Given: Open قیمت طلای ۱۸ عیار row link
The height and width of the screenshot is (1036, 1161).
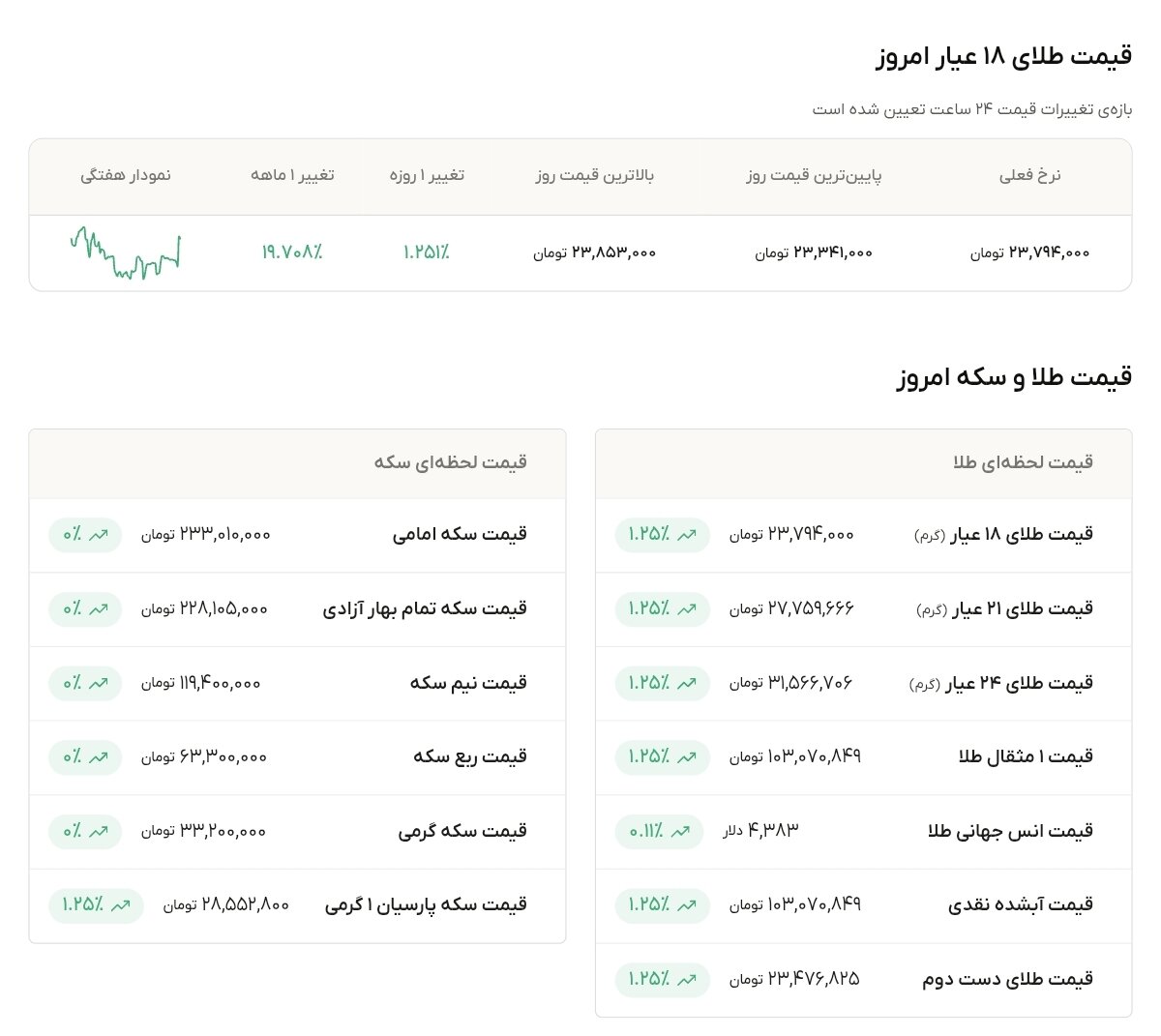Looking at the screenshot, I should pos(1003,534).
